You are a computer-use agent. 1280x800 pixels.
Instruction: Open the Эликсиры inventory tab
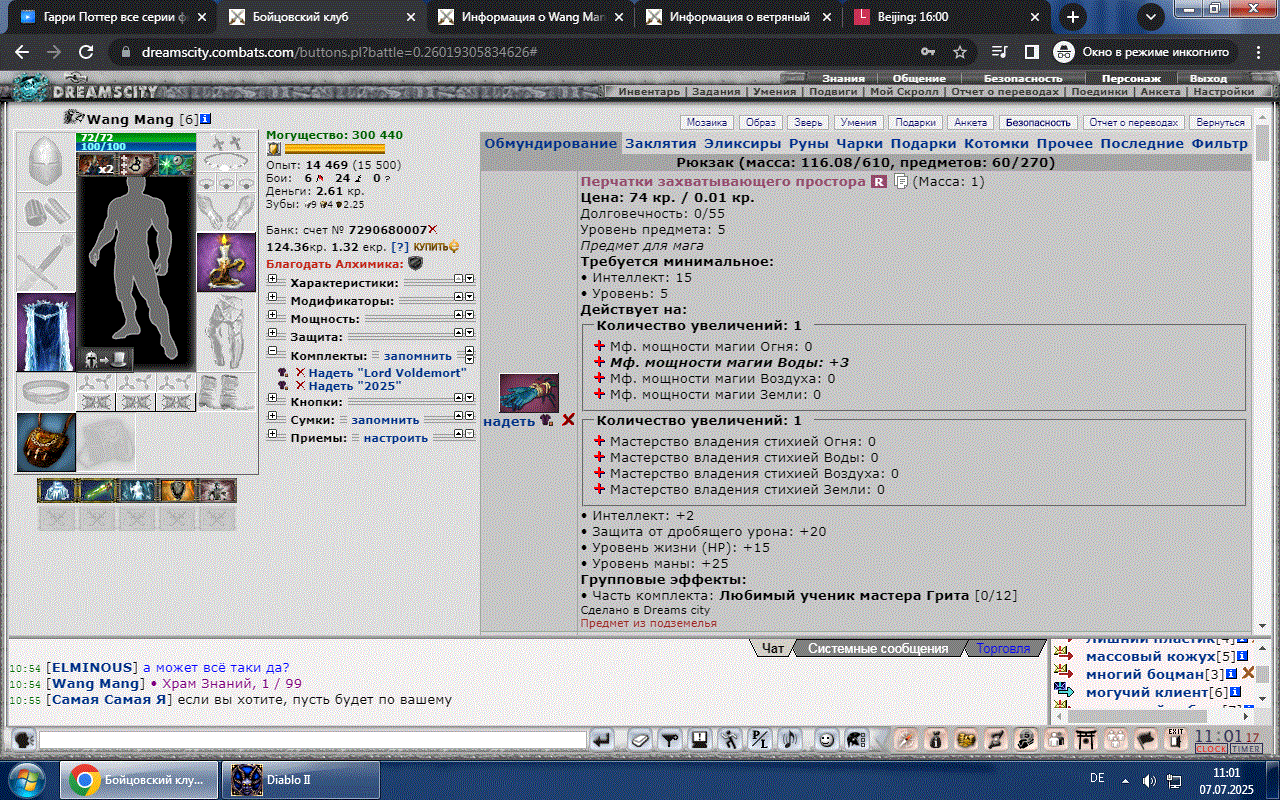743,144
